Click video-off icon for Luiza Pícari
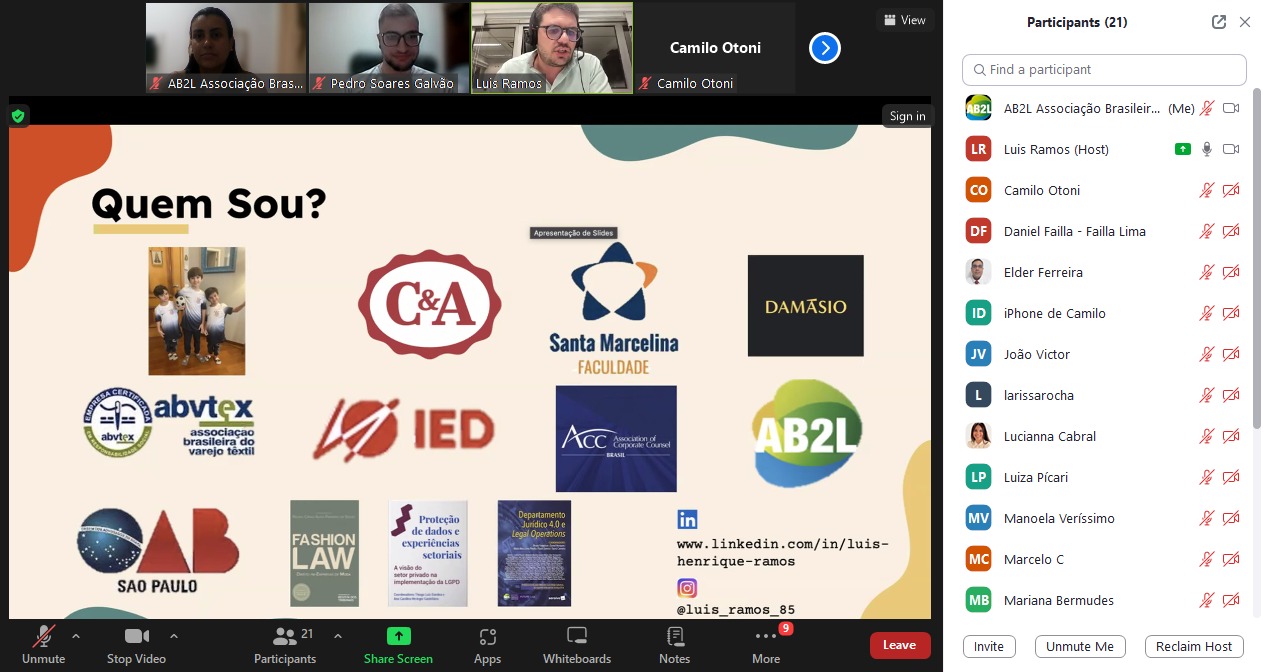1263x672 pixels. tap(1231, 477)
